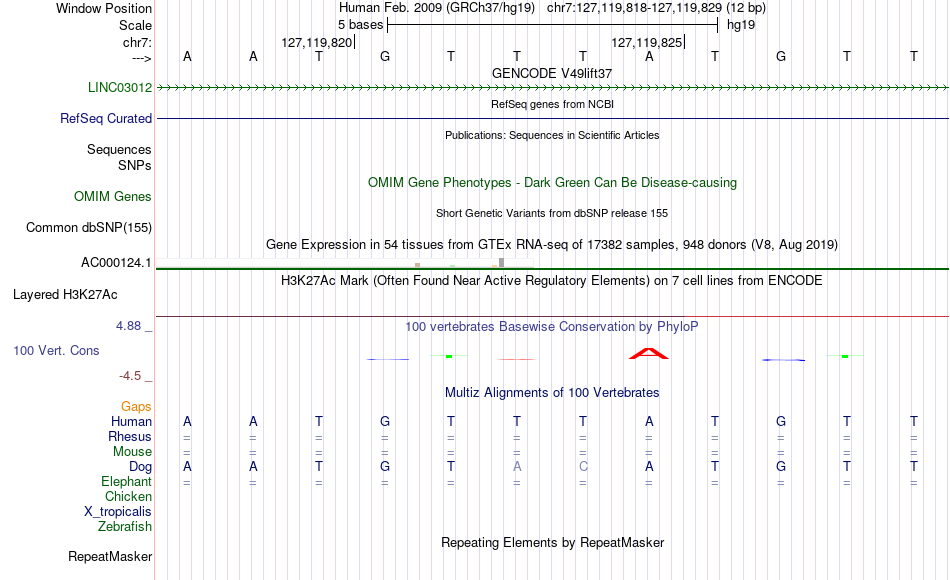Click the RefSeq Curated blue gene line
The height and width of the screenshot is (580, 950).
point(553,118)
